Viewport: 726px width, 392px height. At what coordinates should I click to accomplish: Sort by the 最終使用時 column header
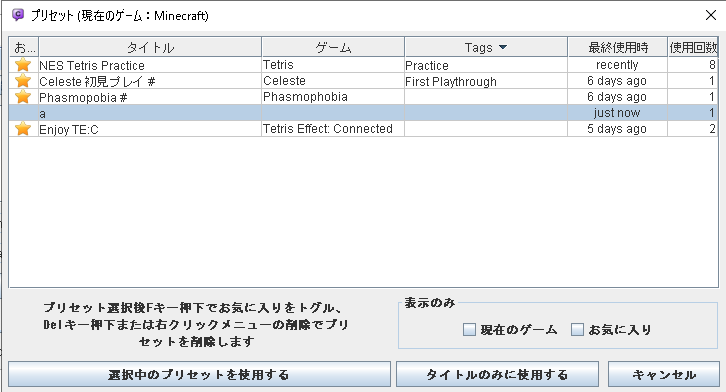point(617,47)
